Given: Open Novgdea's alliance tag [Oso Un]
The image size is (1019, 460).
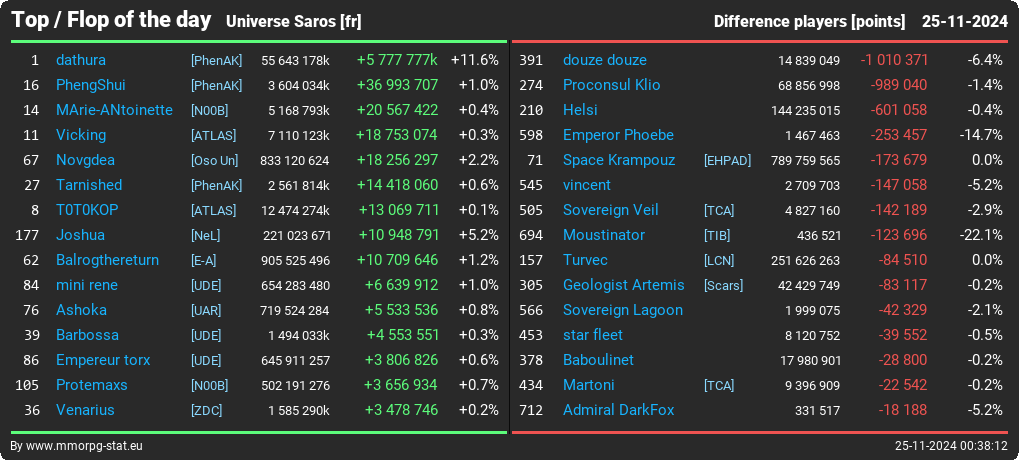Looking at the screenshot, I should pos(214,160).
